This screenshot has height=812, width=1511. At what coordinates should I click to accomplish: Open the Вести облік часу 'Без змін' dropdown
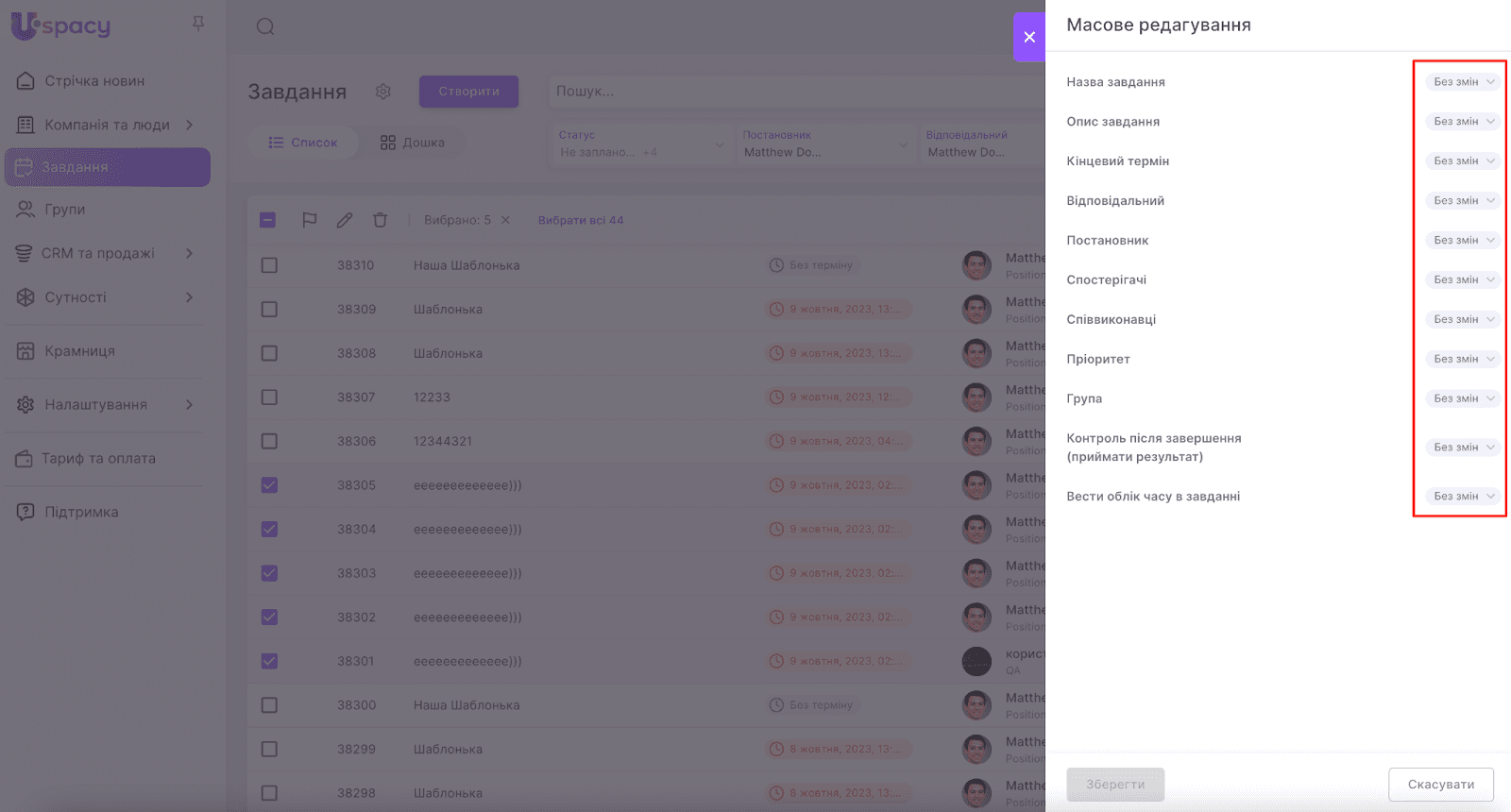[x=1463, y=497]
